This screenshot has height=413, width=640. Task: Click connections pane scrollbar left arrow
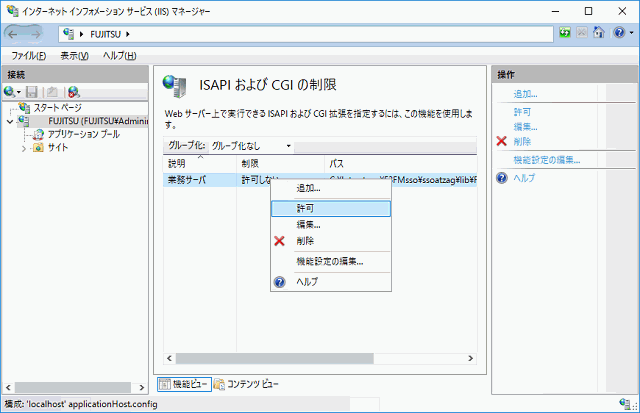click(8, 387)
